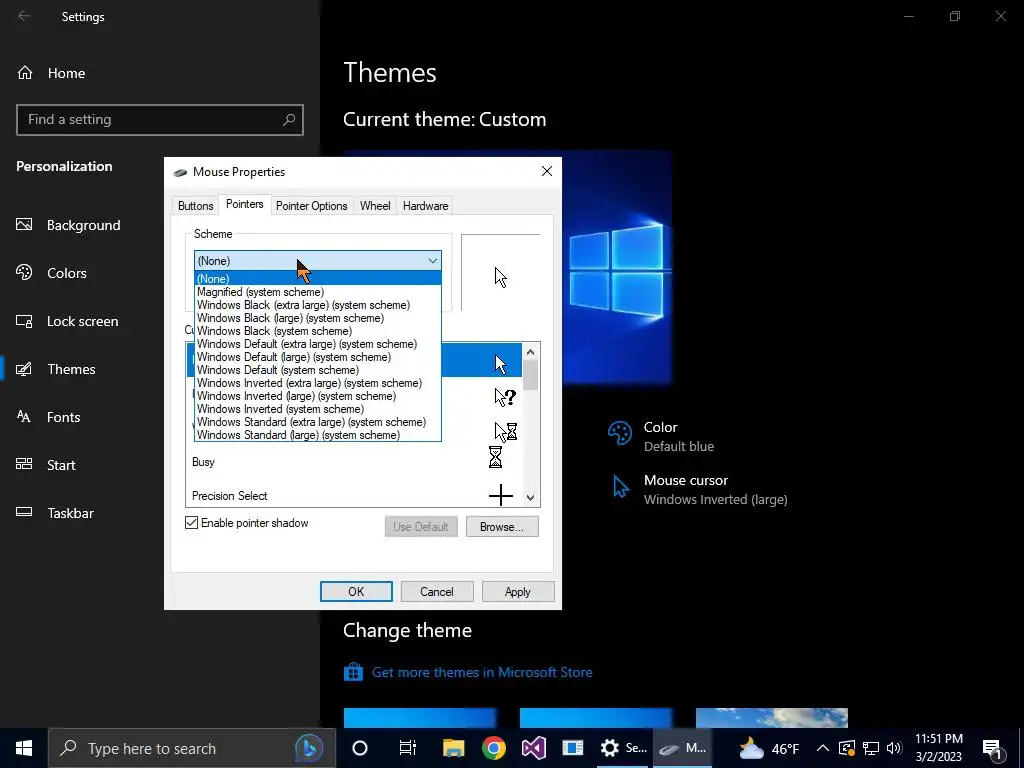1024x768 pixels.
Task: Choose Windows Default (extra large) scheme
Action: click(318, 344)
